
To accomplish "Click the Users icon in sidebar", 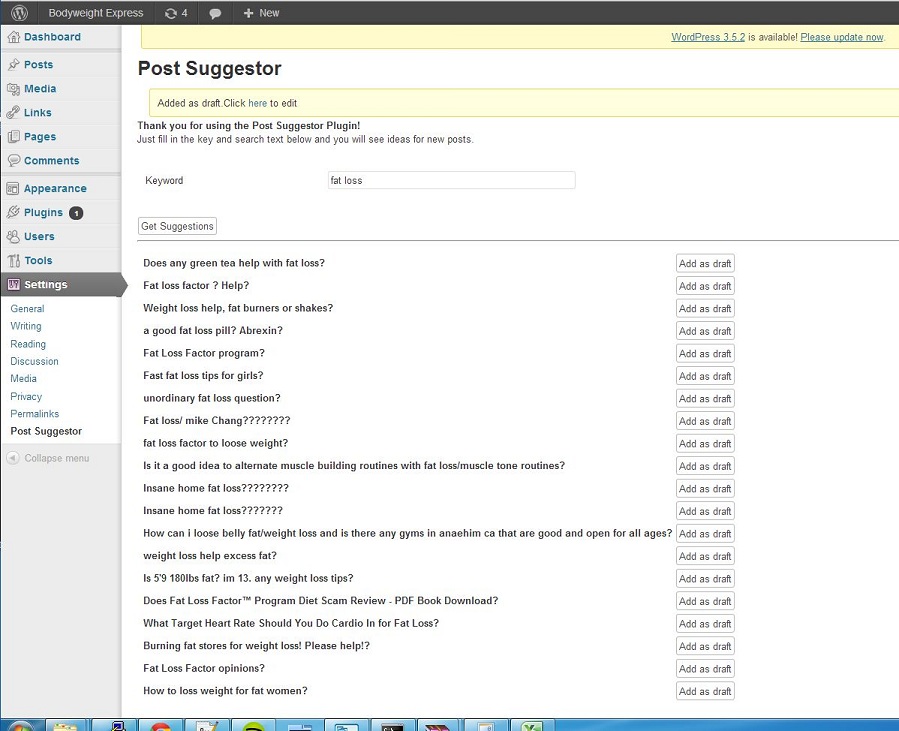I will click(13, 237).
